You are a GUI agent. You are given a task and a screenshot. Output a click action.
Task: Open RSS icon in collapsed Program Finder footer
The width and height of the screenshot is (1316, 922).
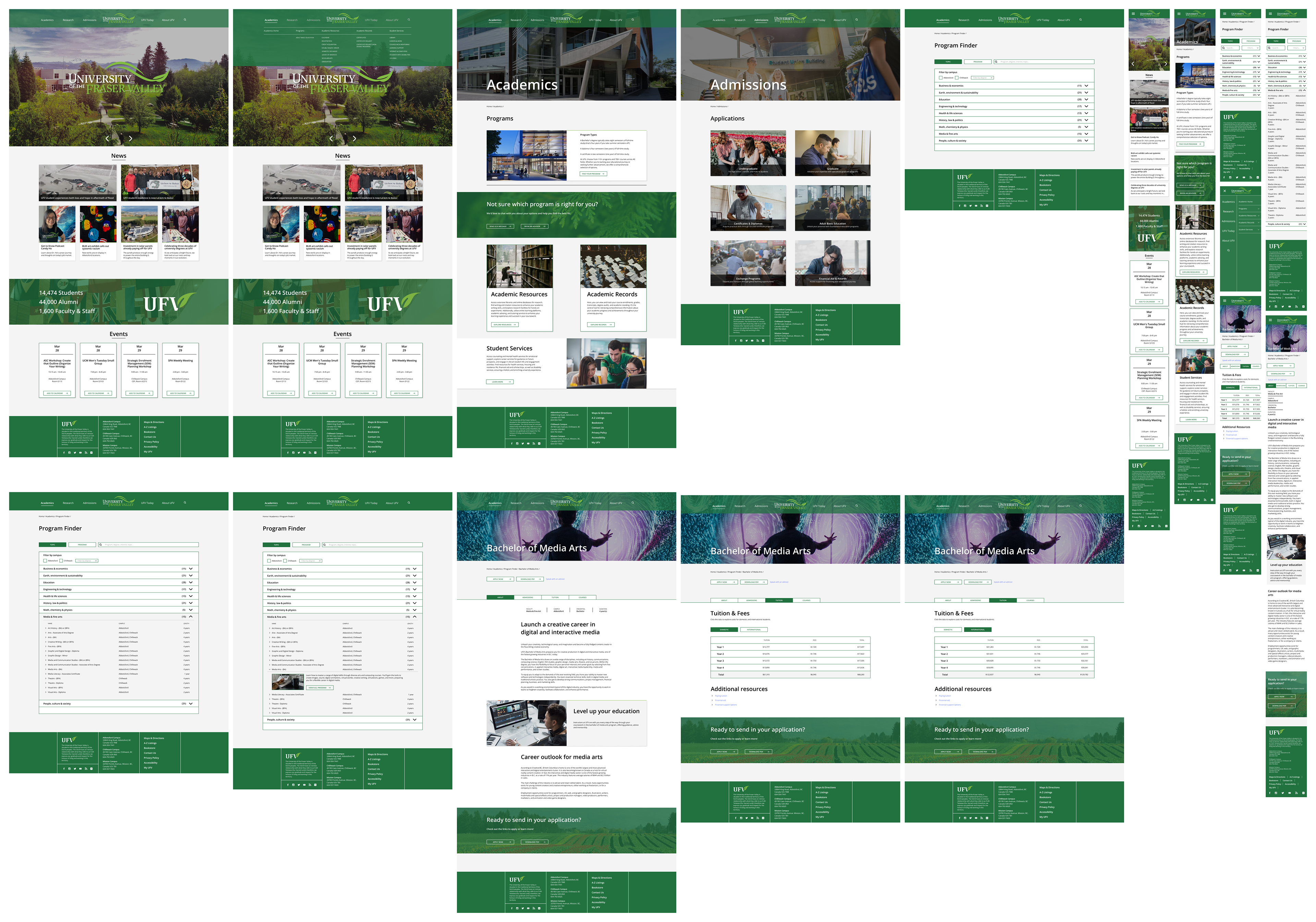point(982,206)
